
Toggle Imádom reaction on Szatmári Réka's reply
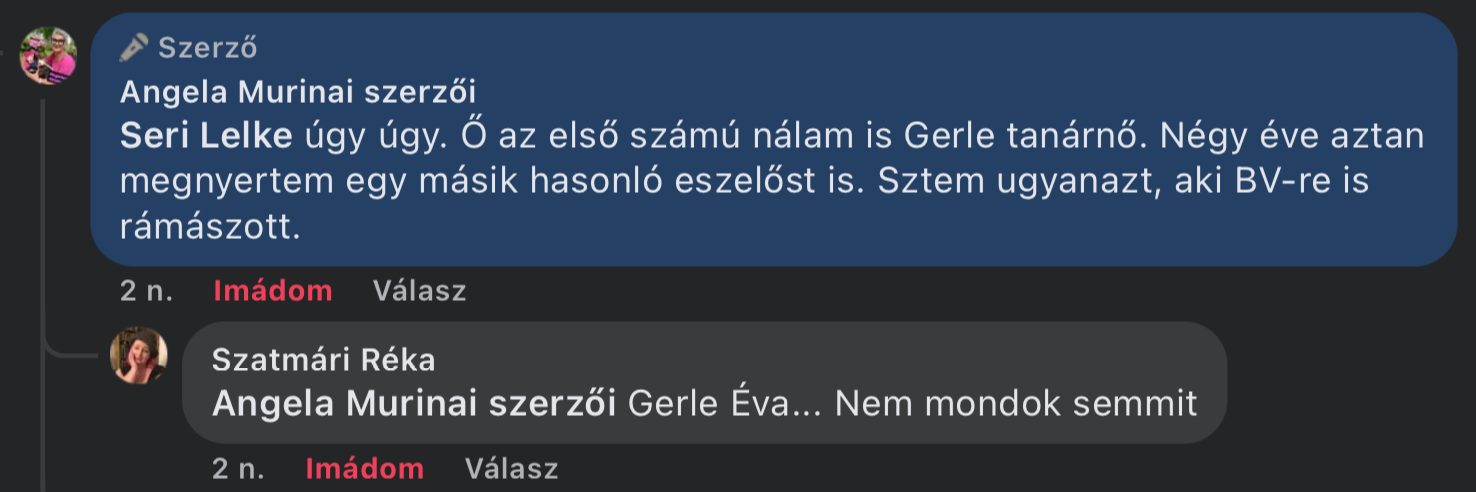[x=364, y=468]
